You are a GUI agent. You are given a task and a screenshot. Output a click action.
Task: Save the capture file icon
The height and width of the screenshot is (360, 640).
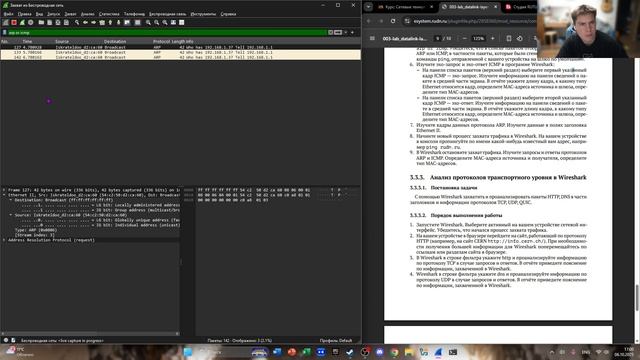(49, 22)
